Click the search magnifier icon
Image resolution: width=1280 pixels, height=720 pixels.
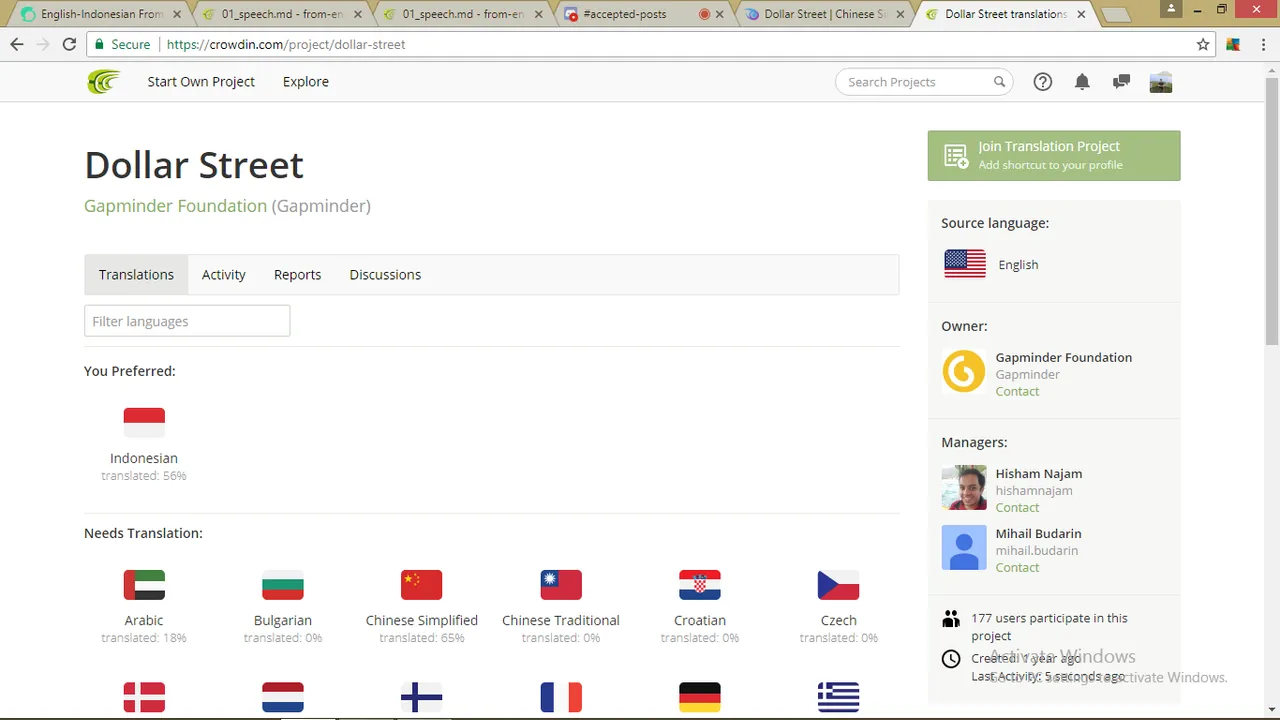[999, 82]
